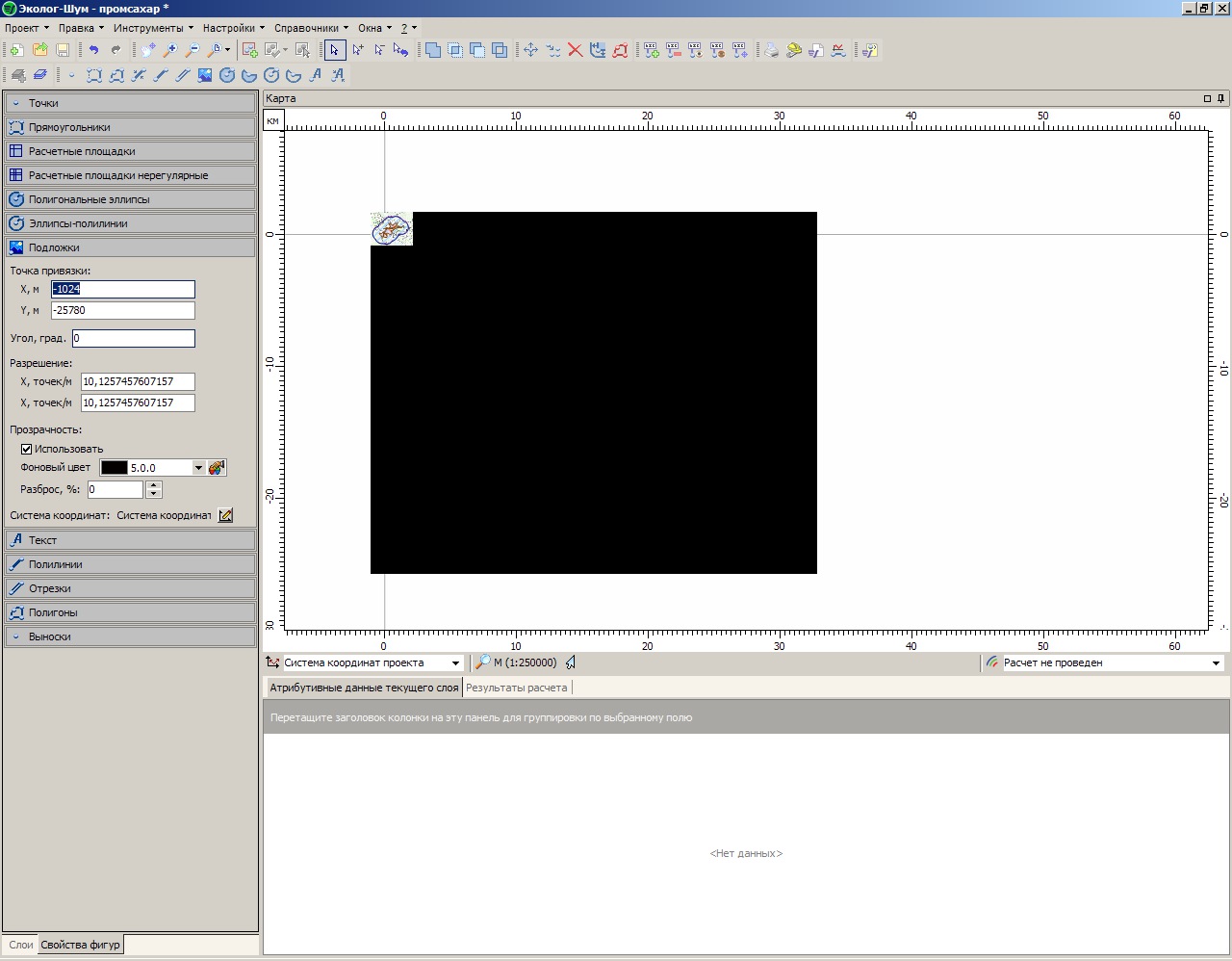Open the color picker palette icon
Image resolution: width=1232 pixels, height=961 pixels.
click(217, 468)
